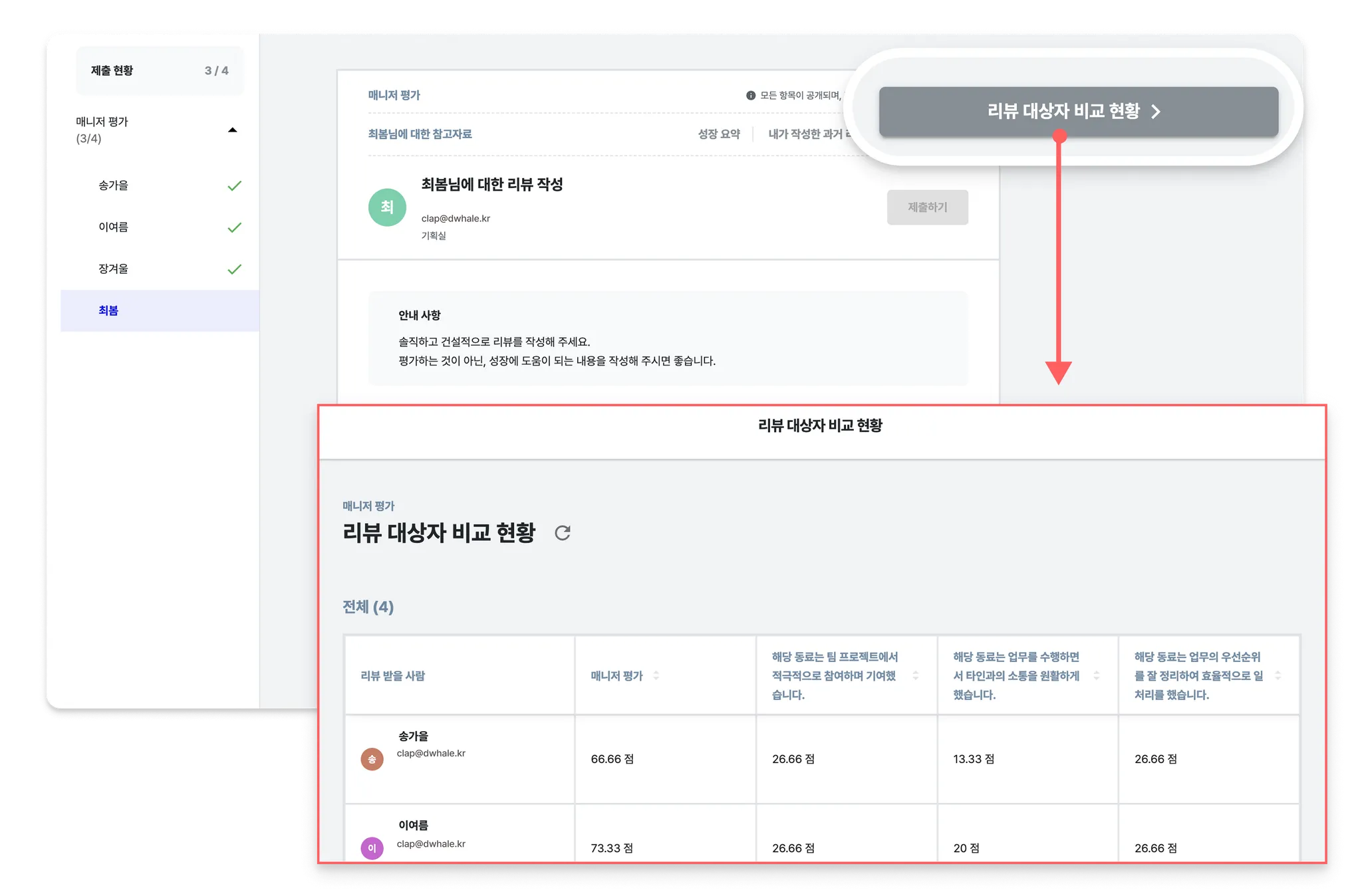
Task: Click the 송 avatar in the table
Action: pyautogui.click(x=372, y=759)
